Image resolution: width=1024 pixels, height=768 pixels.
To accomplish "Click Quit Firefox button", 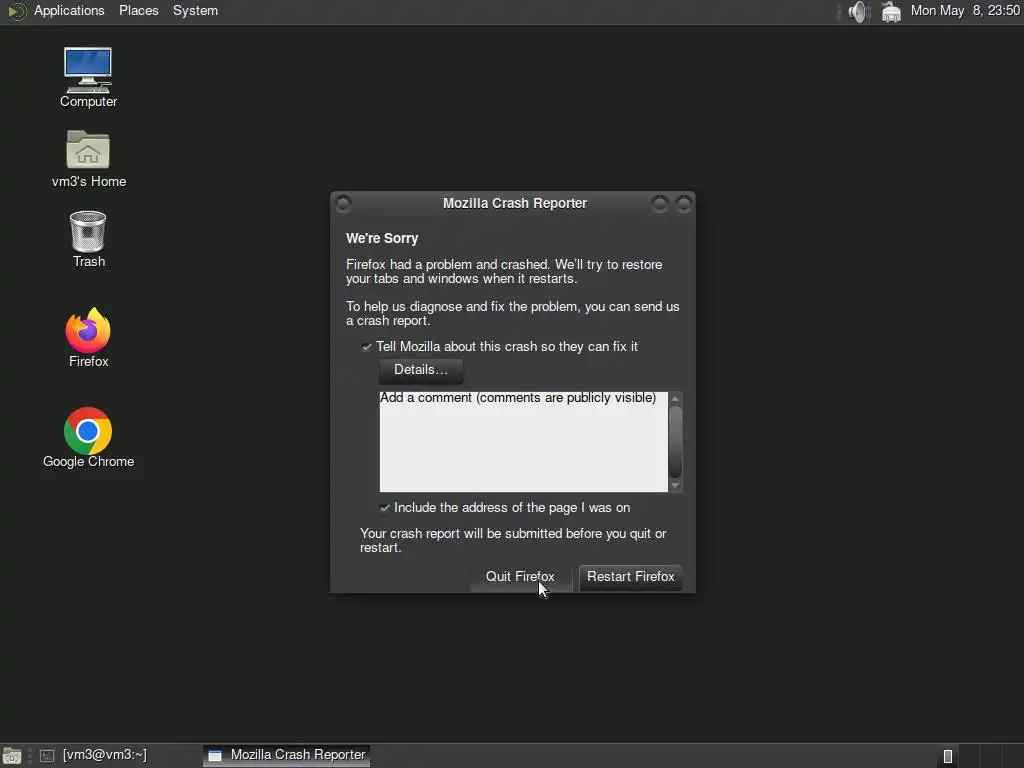I will click(520, 577).
